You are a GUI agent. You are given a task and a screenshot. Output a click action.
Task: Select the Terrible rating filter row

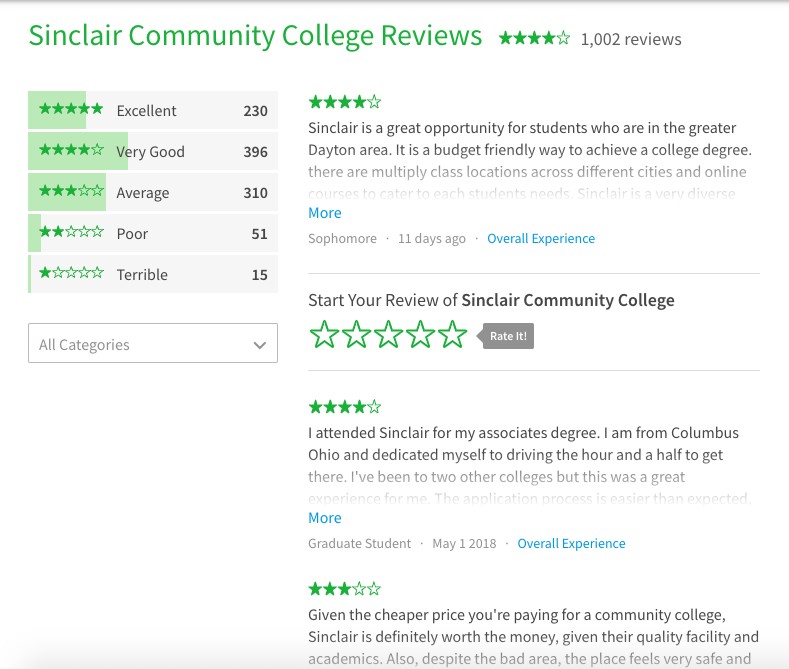[x=153, y=274]
